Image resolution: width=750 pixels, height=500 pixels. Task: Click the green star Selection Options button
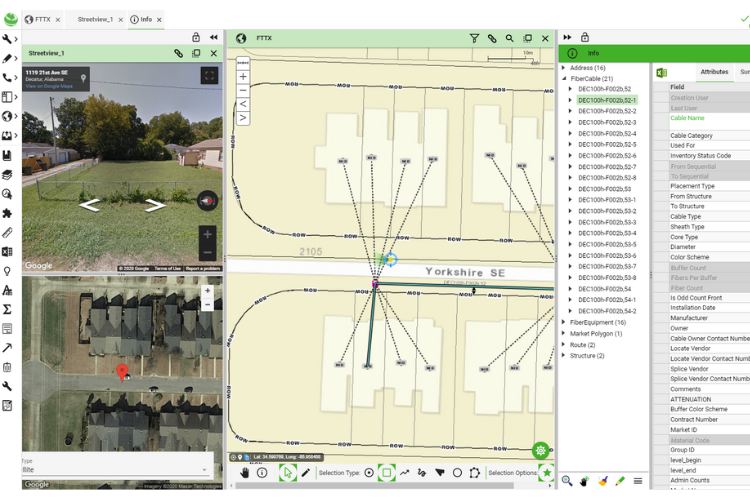click(x=546, y=473)
